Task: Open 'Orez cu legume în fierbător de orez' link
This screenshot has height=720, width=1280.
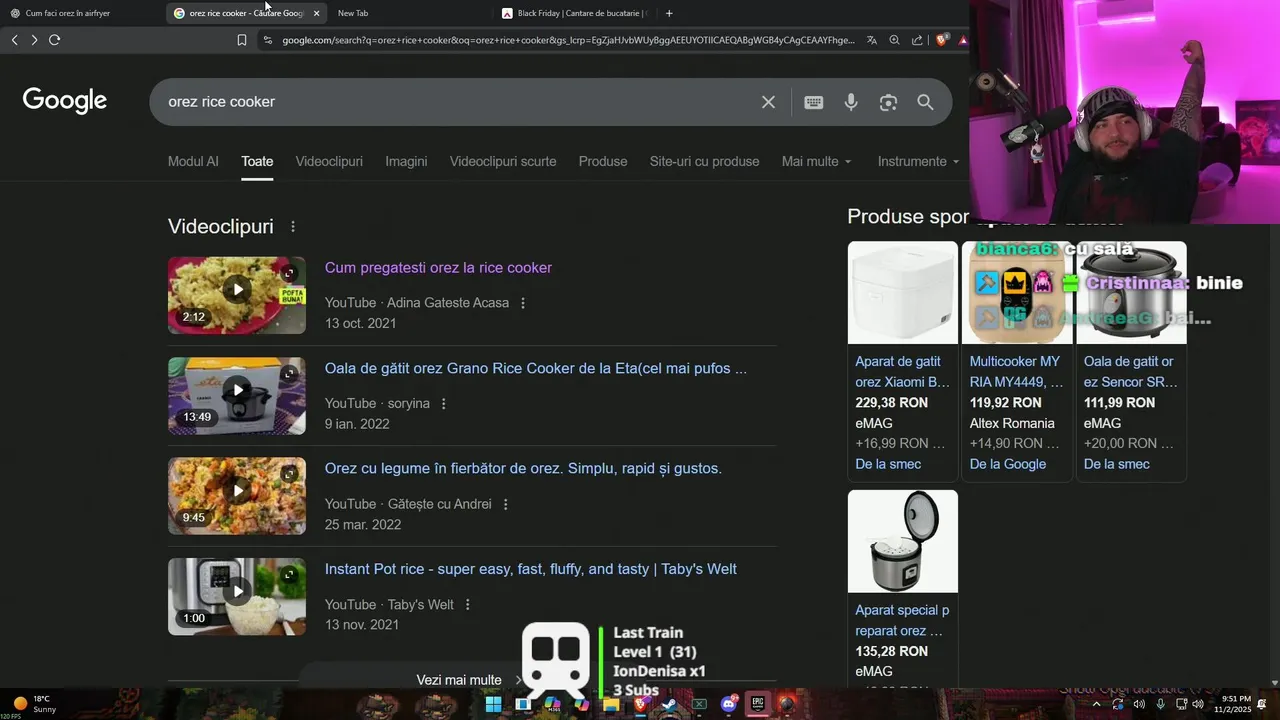Action: tap(523, 469)
